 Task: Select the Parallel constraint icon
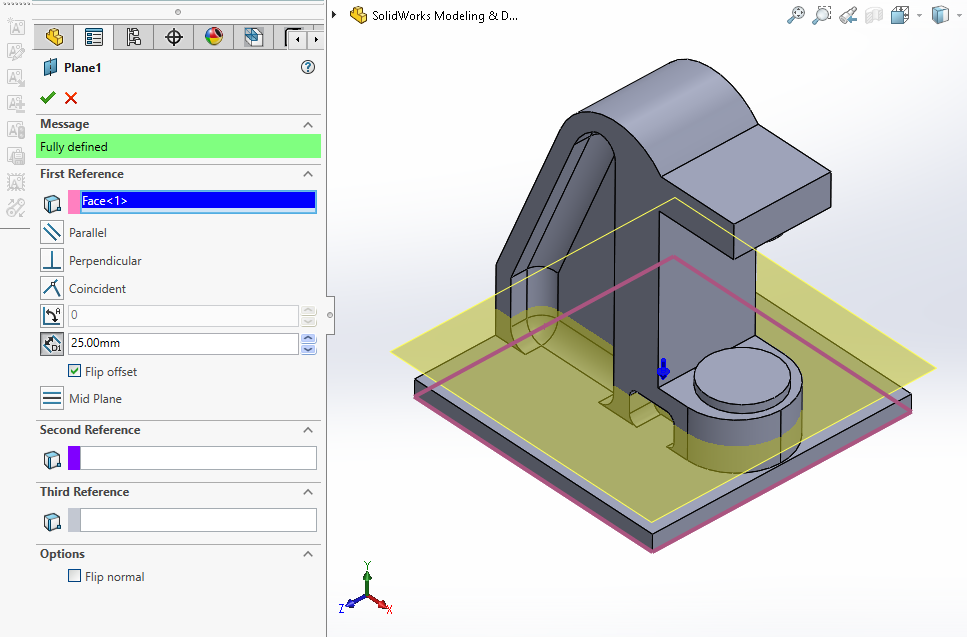52,233
